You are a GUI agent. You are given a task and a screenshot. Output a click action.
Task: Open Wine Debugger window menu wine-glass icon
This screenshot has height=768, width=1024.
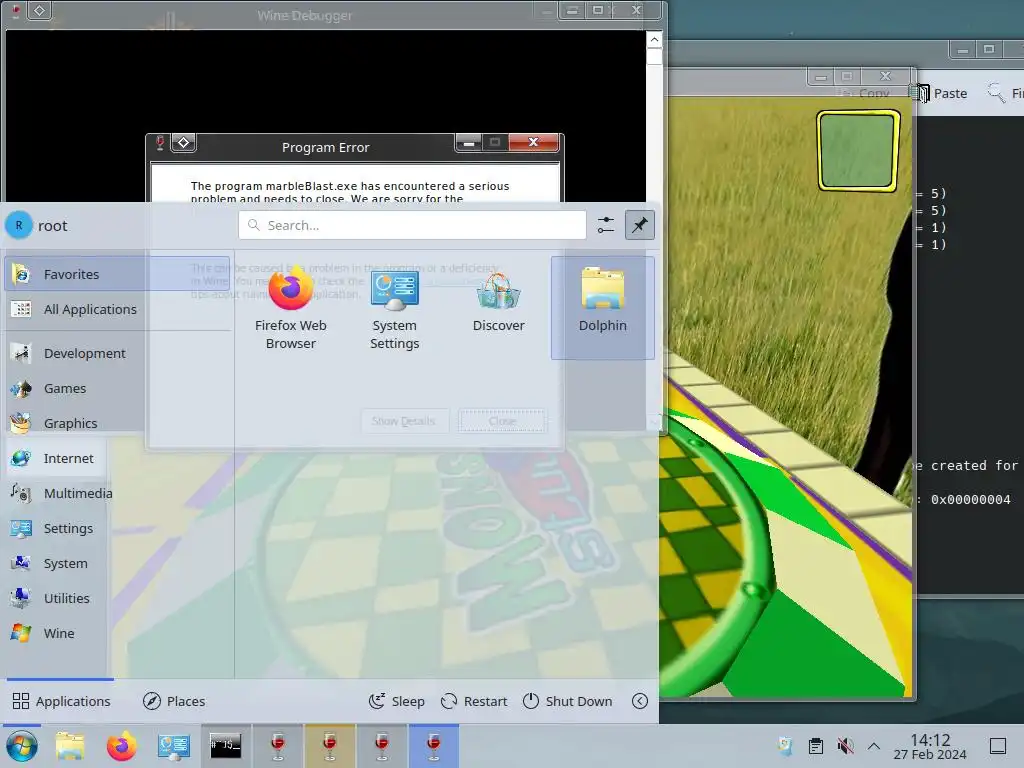16,10
